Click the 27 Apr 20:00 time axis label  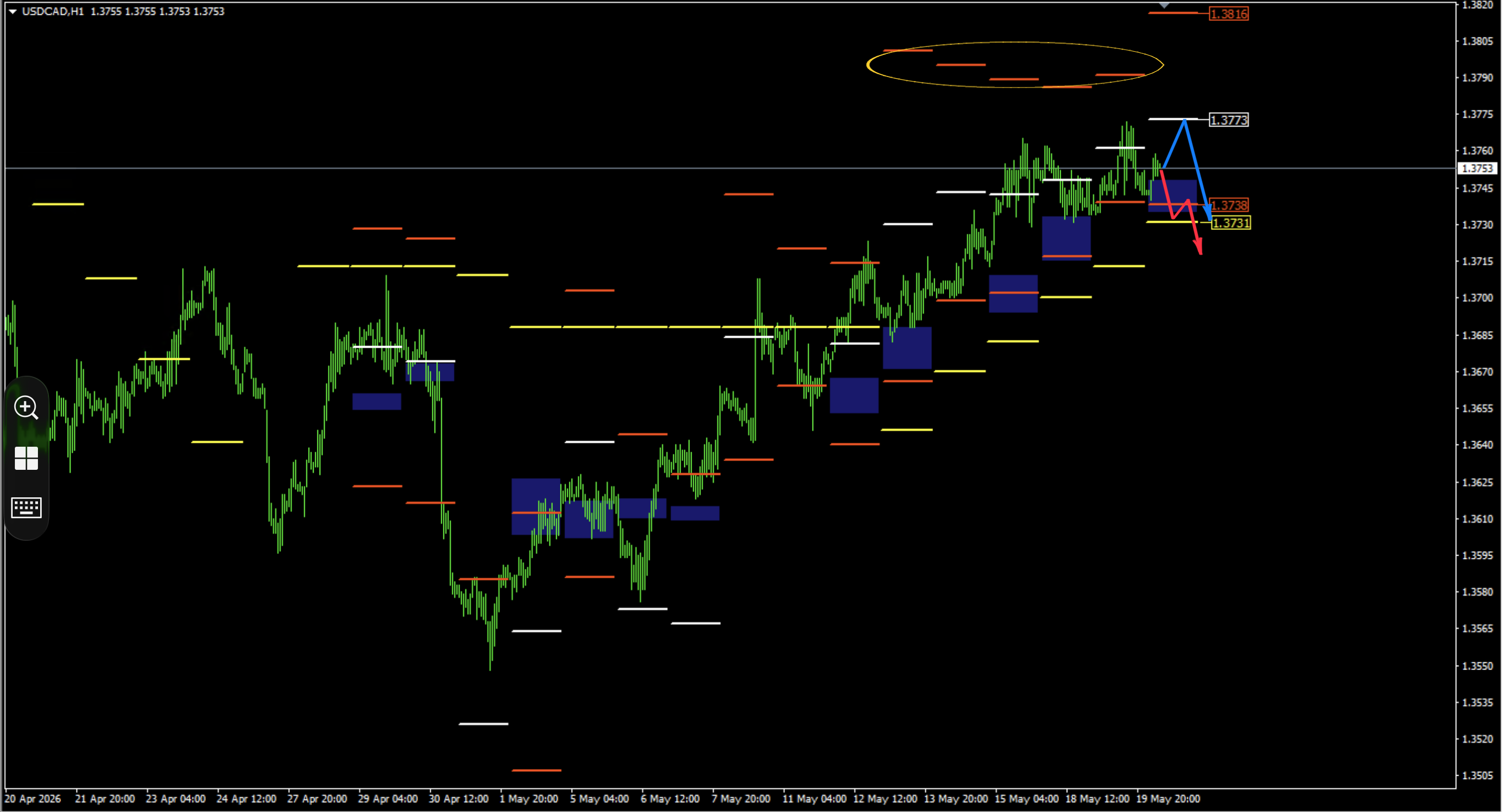317,799
